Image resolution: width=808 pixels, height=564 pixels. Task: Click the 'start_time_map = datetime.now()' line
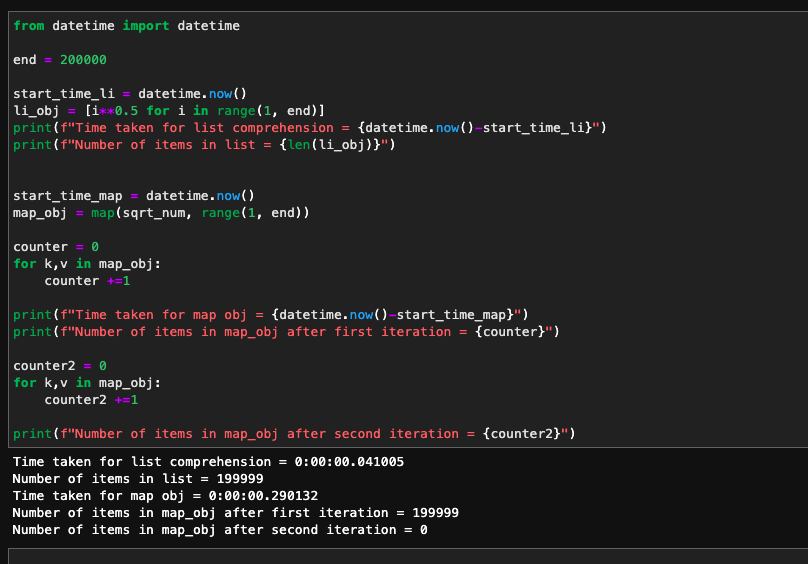pos(134,196)
